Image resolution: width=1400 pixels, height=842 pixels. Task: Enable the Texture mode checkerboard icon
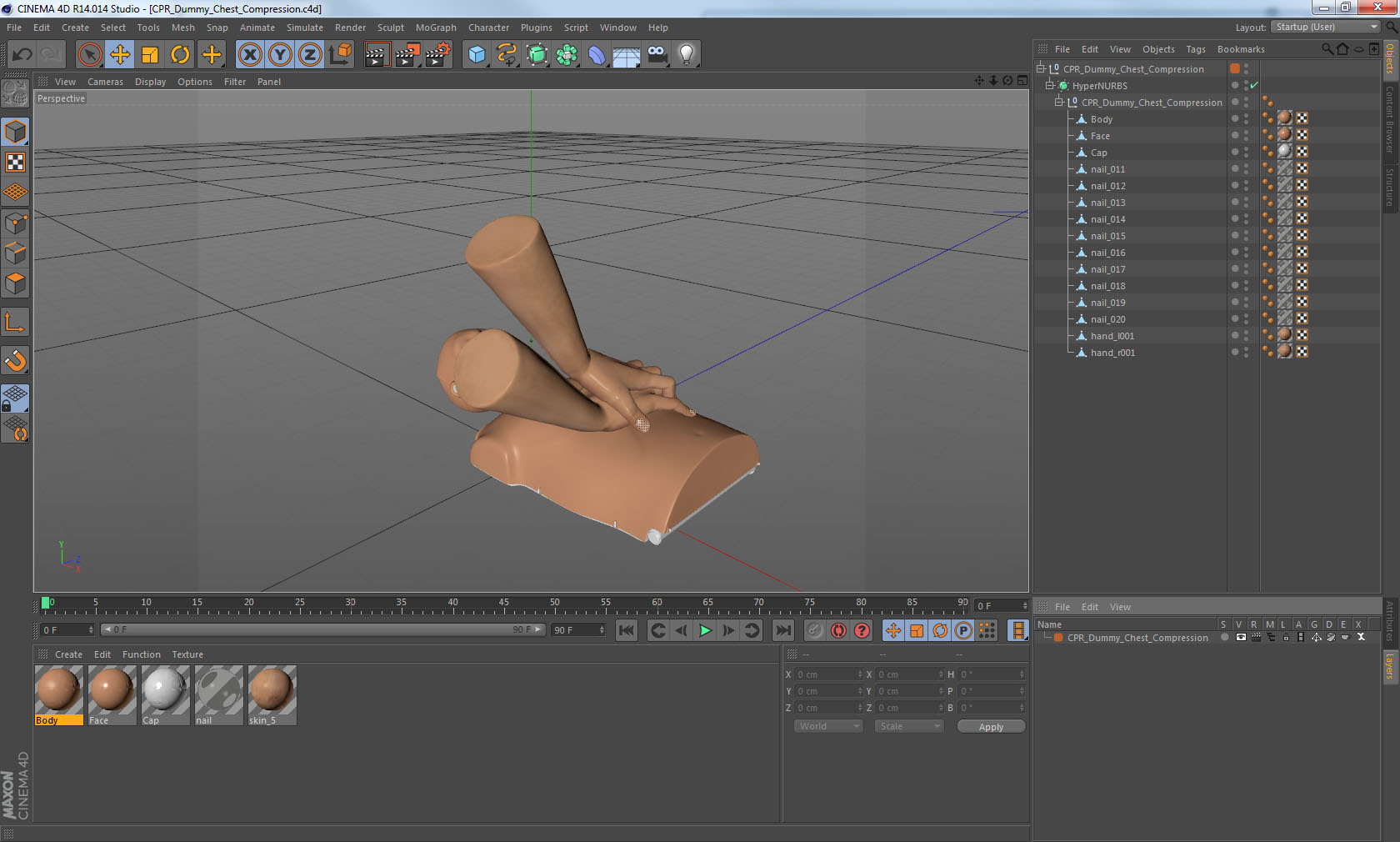click(16, 163)
